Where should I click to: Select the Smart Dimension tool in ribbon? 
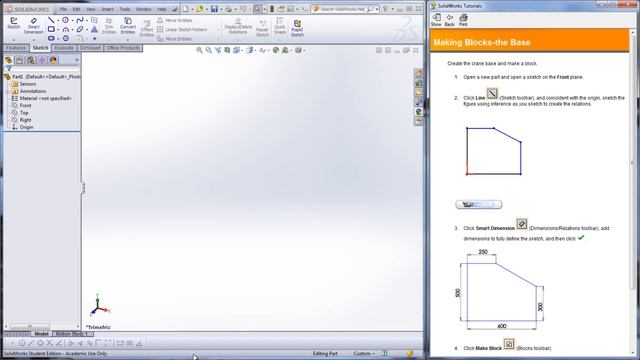[x=33, y=26]
